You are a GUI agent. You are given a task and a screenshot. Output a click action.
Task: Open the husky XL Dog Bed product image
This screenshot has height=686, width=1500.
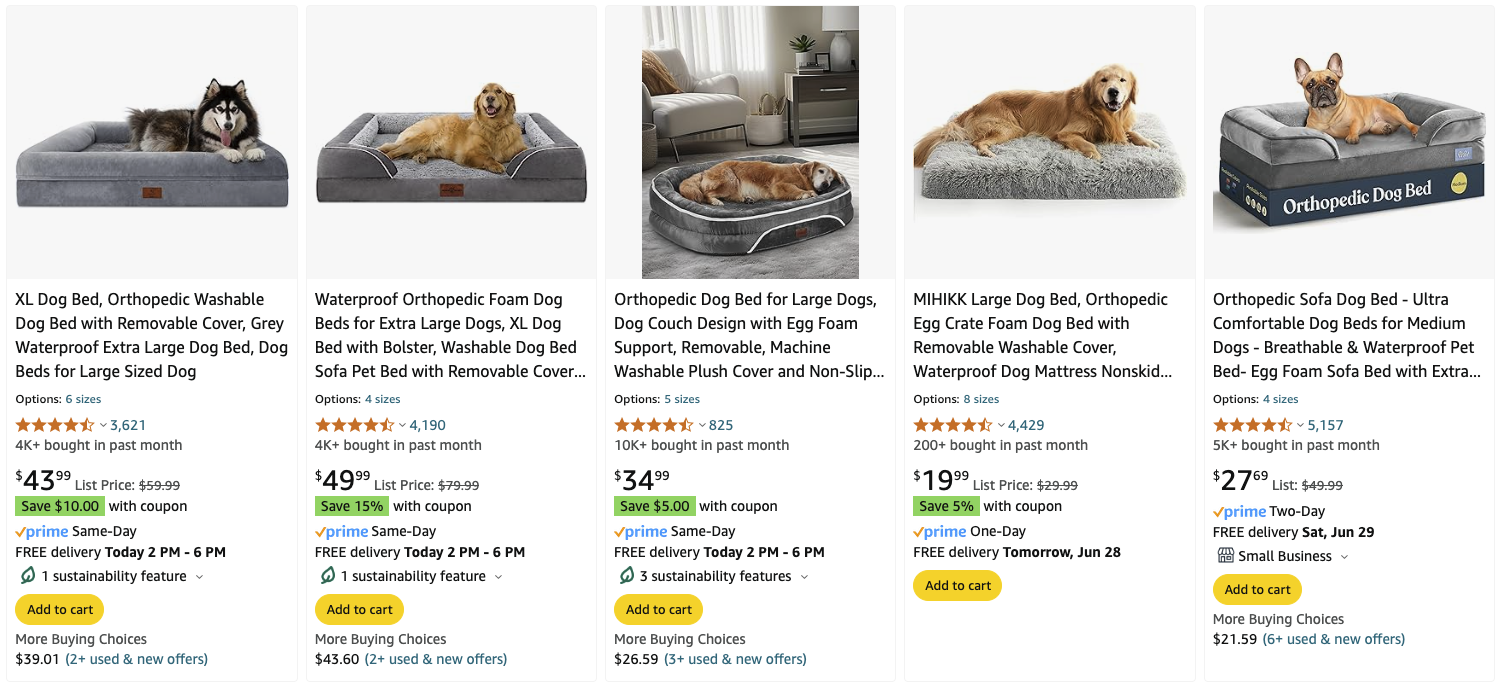(x=152, y=143)
